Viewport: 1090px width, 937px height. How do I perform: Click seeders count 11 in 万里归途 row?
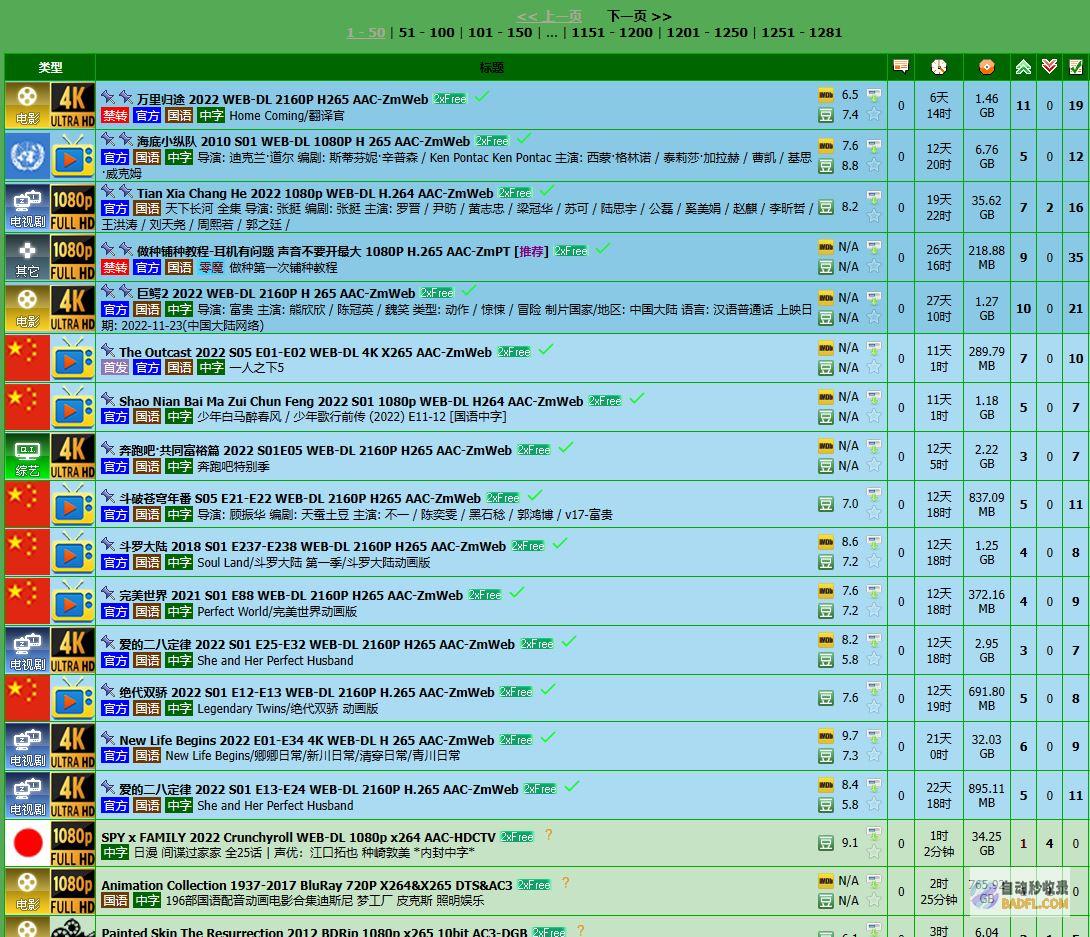coord(1023,105)
